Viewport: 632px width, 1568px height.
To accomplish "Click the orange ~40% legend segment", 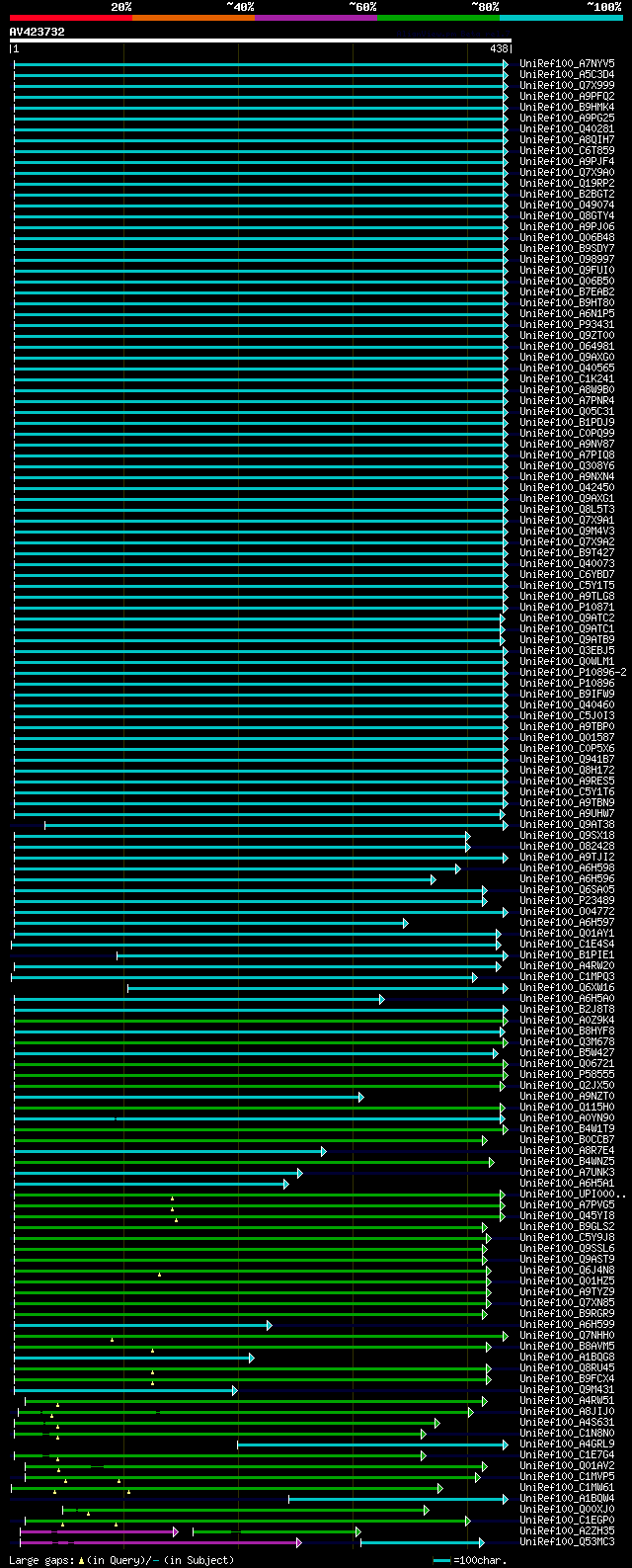I will (x=194, y=17).
